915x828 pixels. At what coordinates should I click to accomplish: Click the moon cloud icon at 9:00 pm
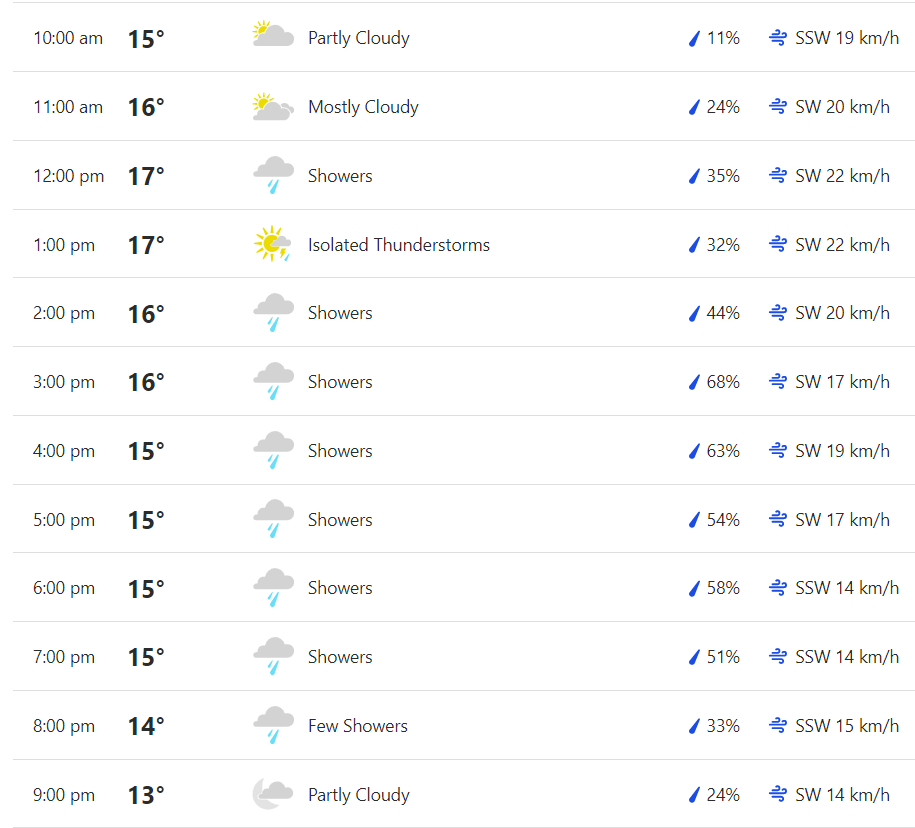[272, 794]
